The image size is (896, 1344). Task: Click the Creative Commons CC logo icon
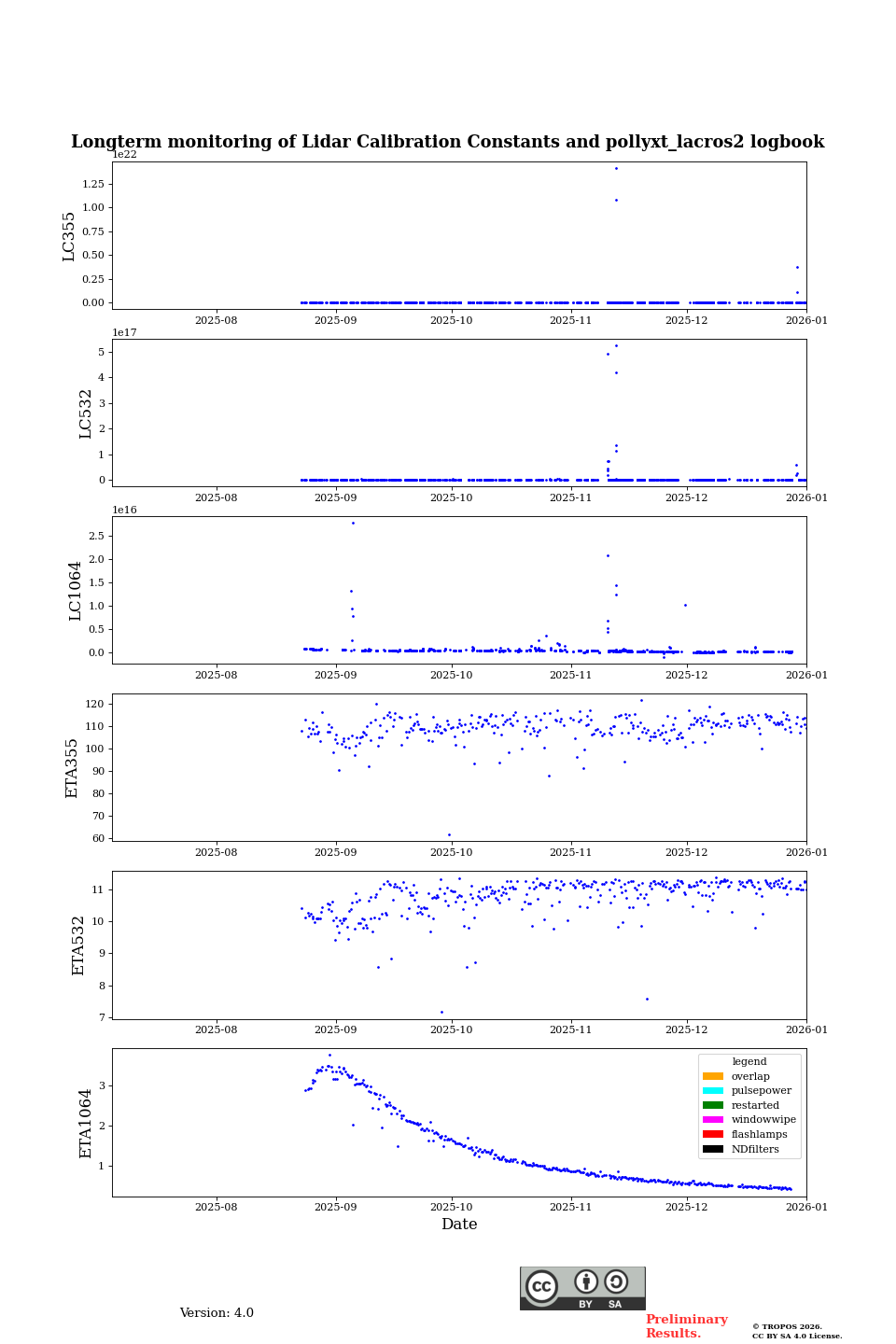click(541, 1286)
